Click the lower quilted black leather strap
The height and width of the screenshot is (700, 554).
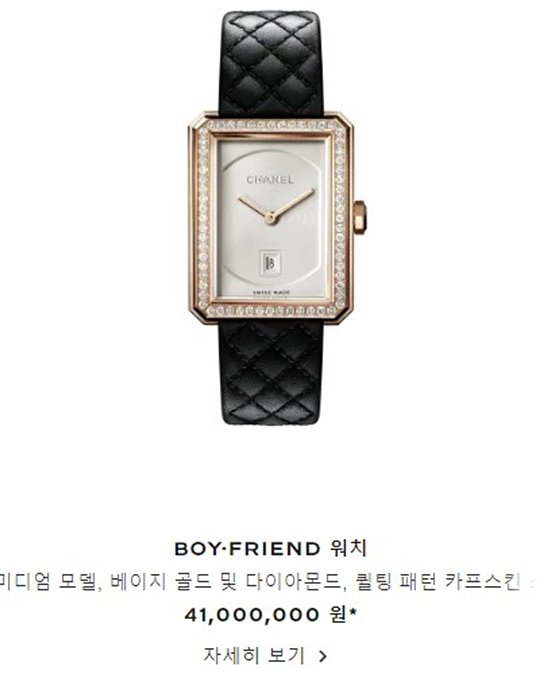point(271,372)
